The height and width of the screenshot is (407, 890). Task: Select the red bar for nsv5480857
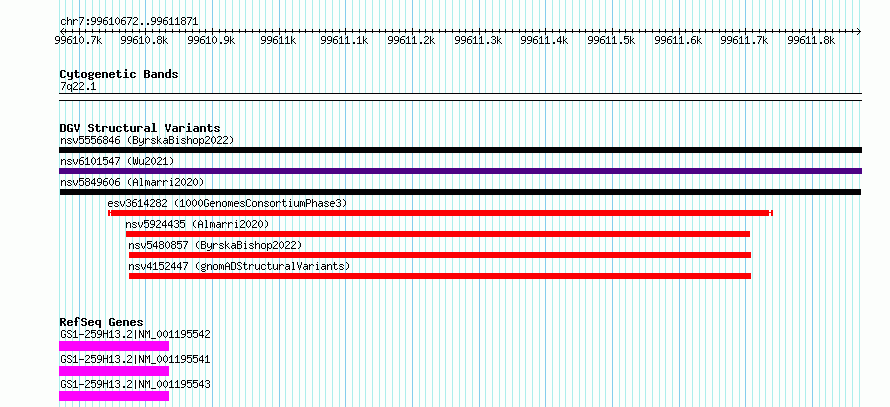click(x=440, y=255)
